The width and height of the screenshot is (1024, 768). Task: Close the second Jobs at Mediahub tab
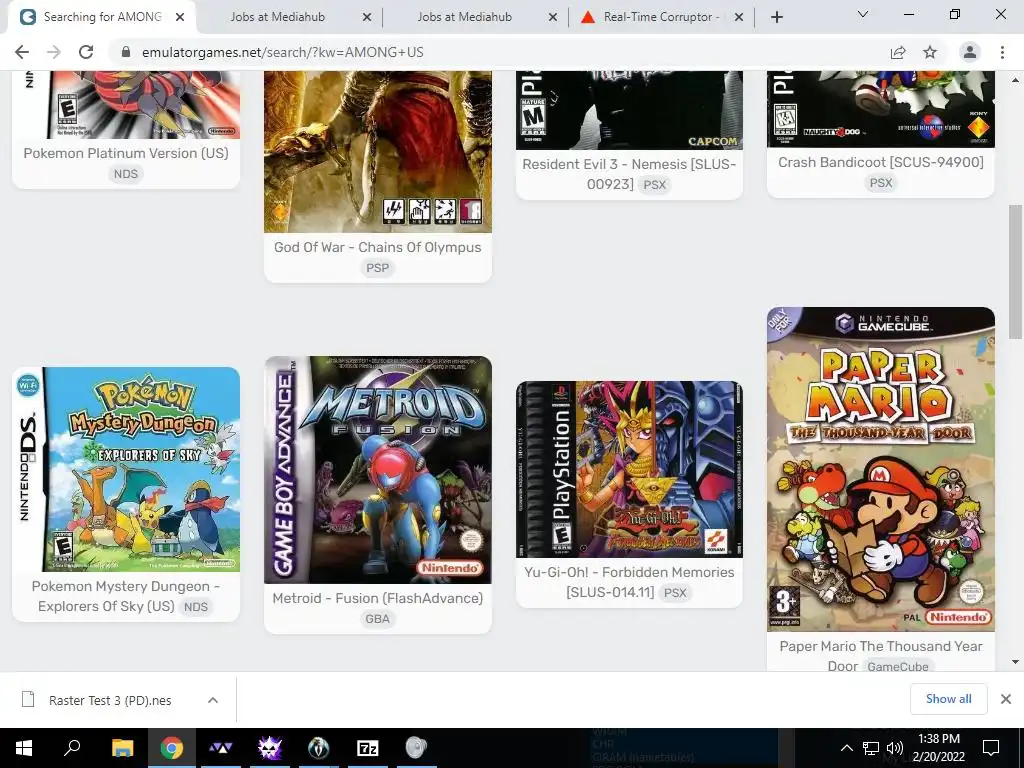[x=553, y=17]
